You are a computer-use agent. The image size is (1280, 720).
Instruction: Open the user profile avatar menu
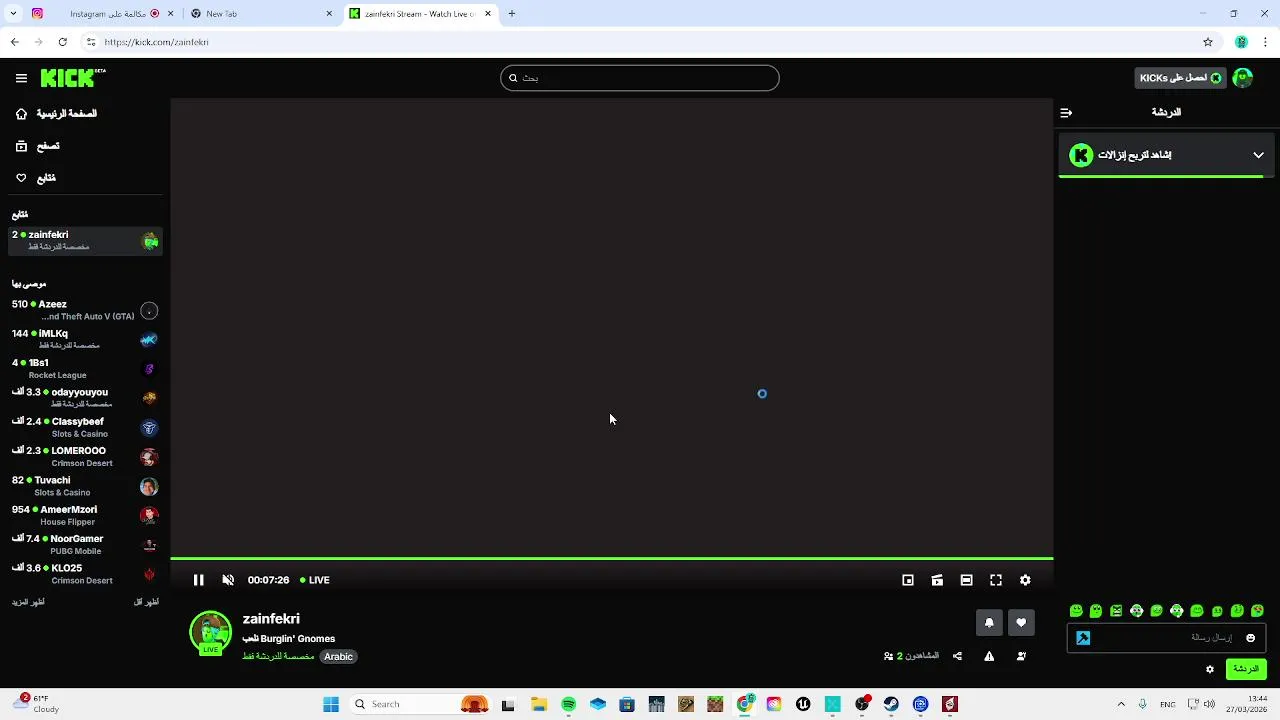point(1243,78)
